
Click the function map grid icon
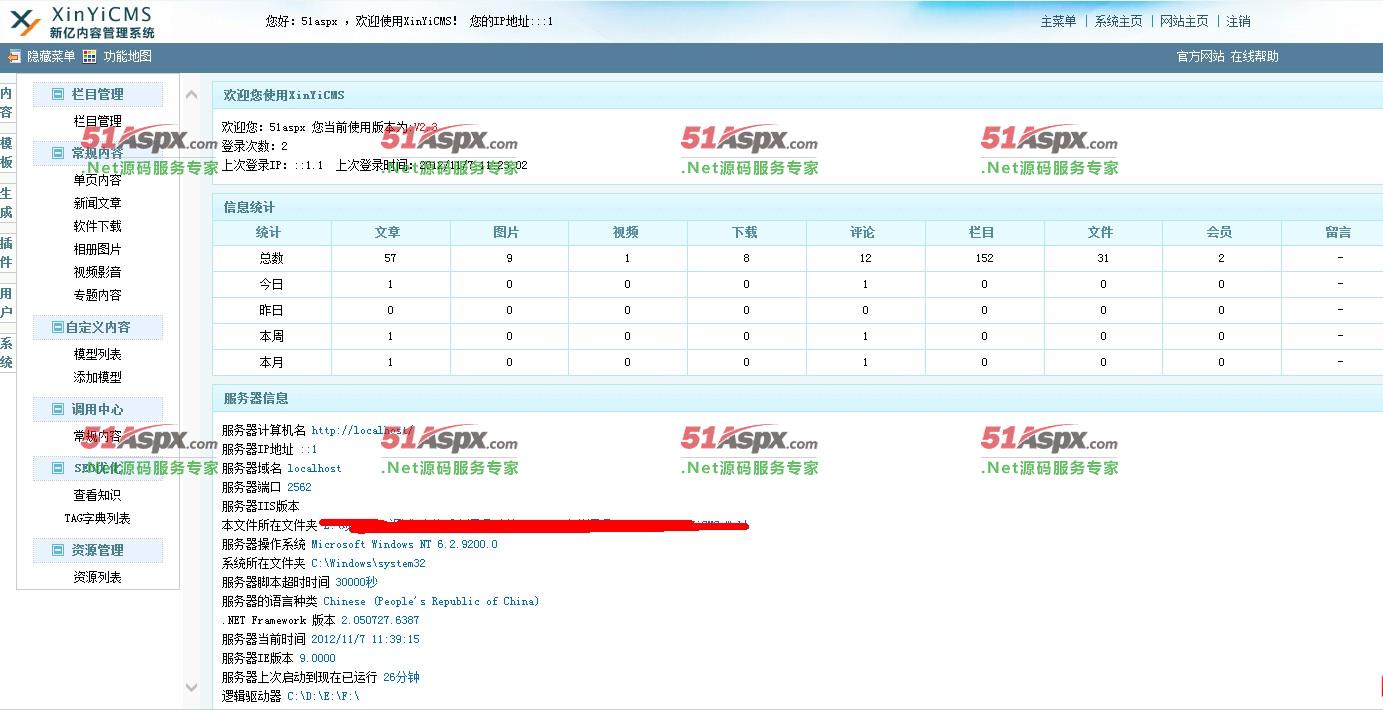(90, 57)
